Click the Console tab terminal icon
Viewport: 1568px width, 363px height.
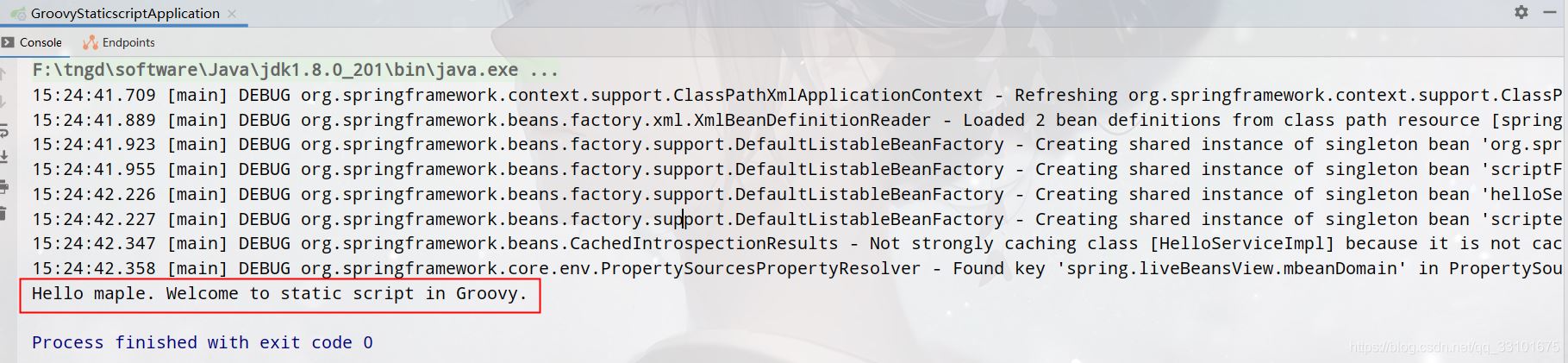8,42
